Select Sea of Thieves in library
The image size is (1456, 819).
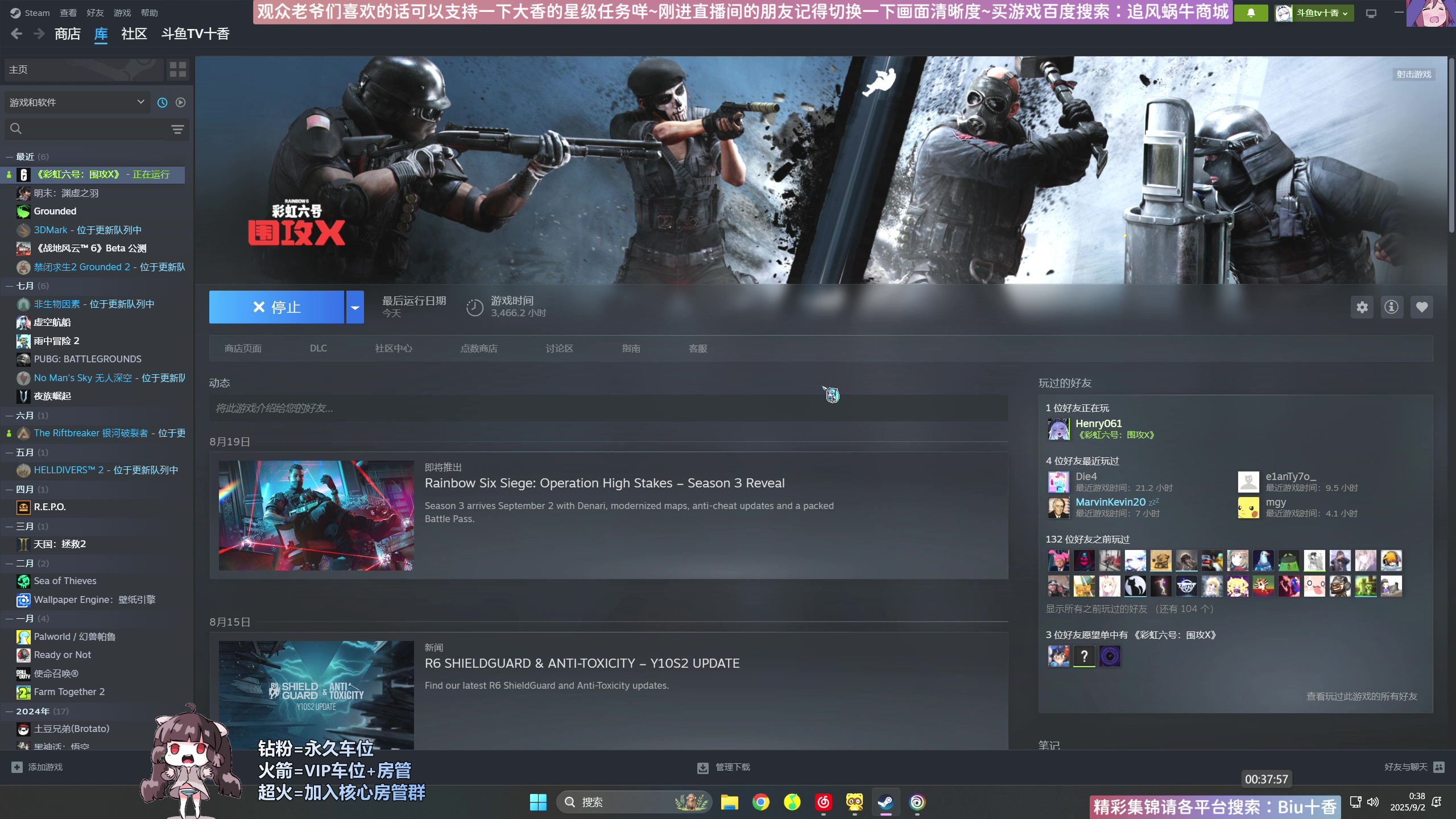click(65, 581)
